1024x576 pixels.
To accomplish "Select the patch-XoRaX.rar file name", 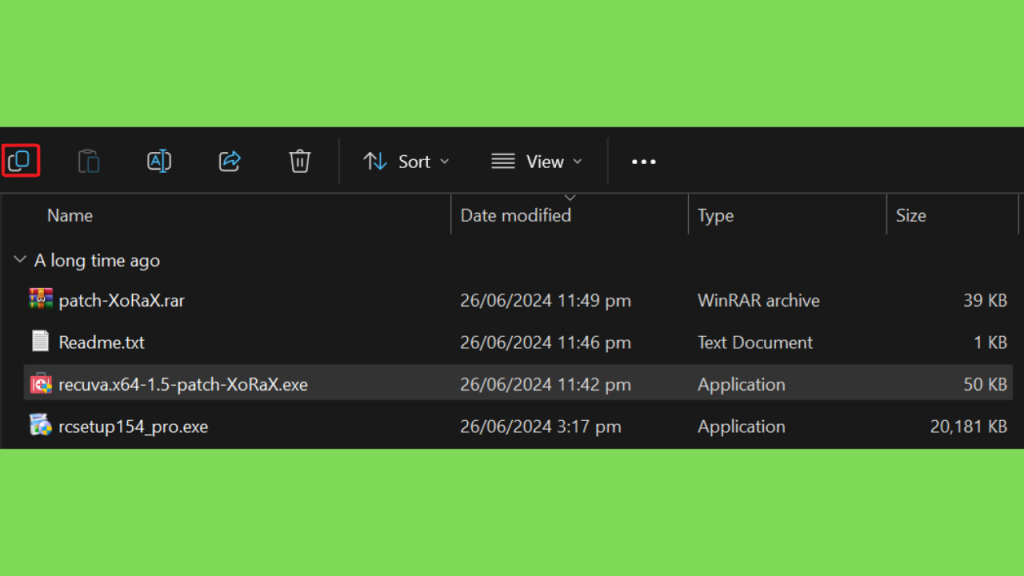I will click(x=121, y=300).
